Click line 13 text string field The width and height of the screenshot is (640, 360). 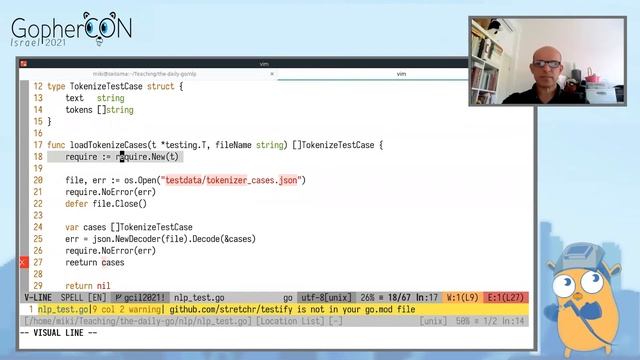point(95,98)
